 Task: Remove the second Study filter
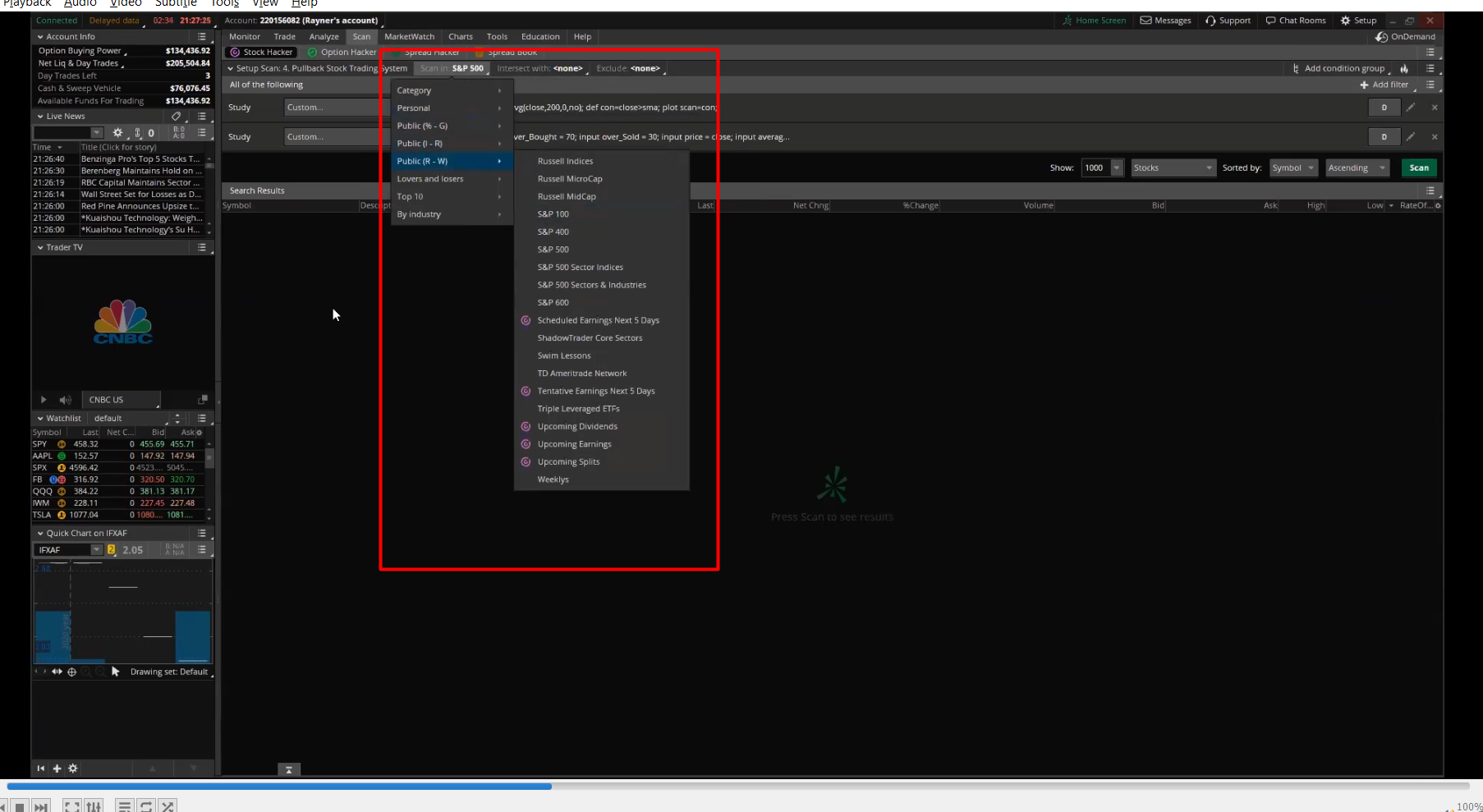pyautogui.click(x=1435, y=137)
